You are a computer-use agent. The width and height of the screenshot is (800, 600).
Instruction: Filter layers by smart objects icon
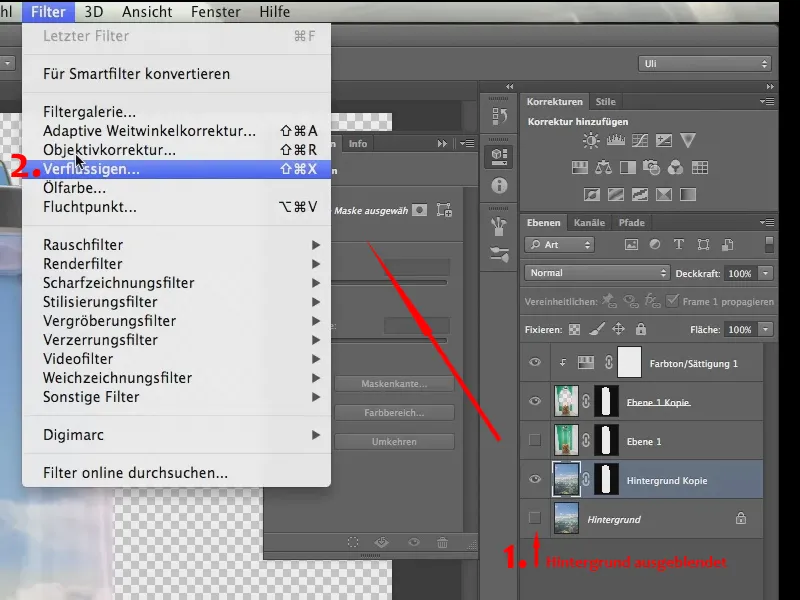(728, 245)
